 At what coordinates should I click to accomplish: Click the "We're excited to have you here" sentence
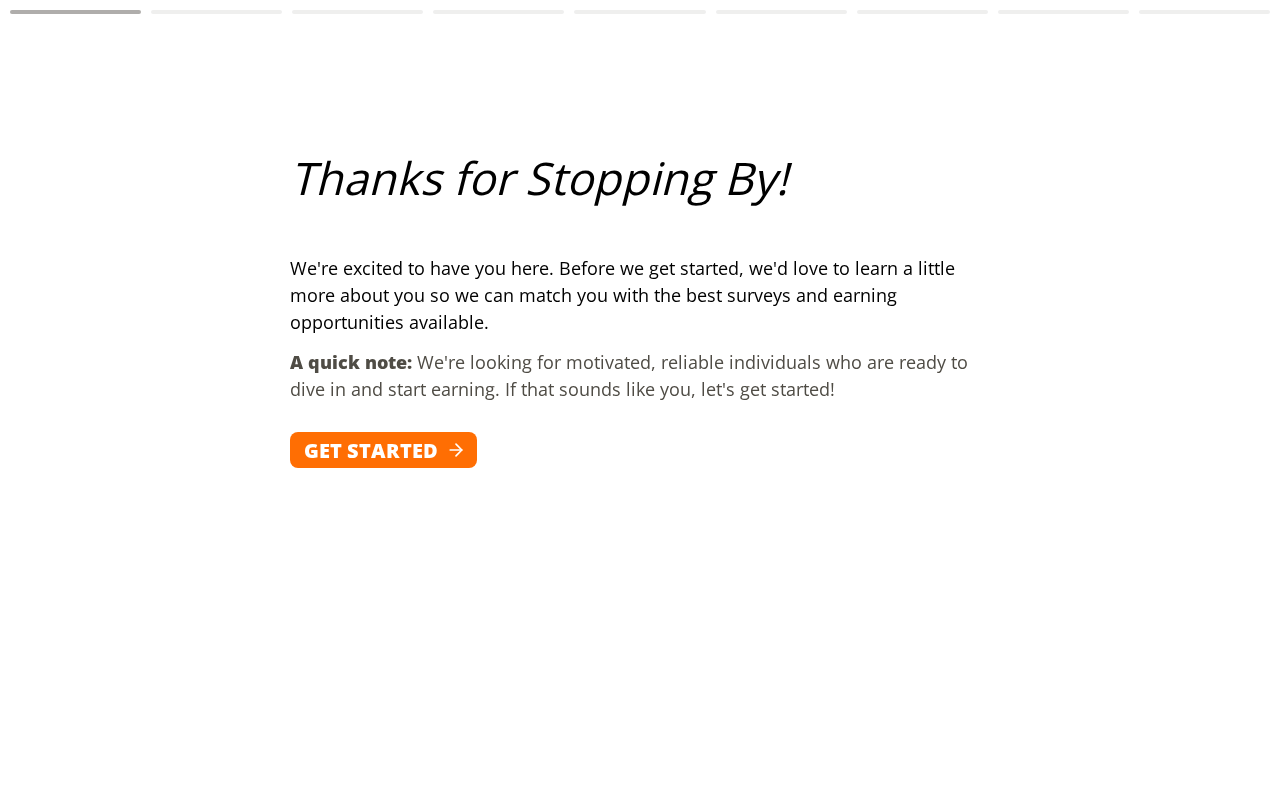(x=422, y=268)
